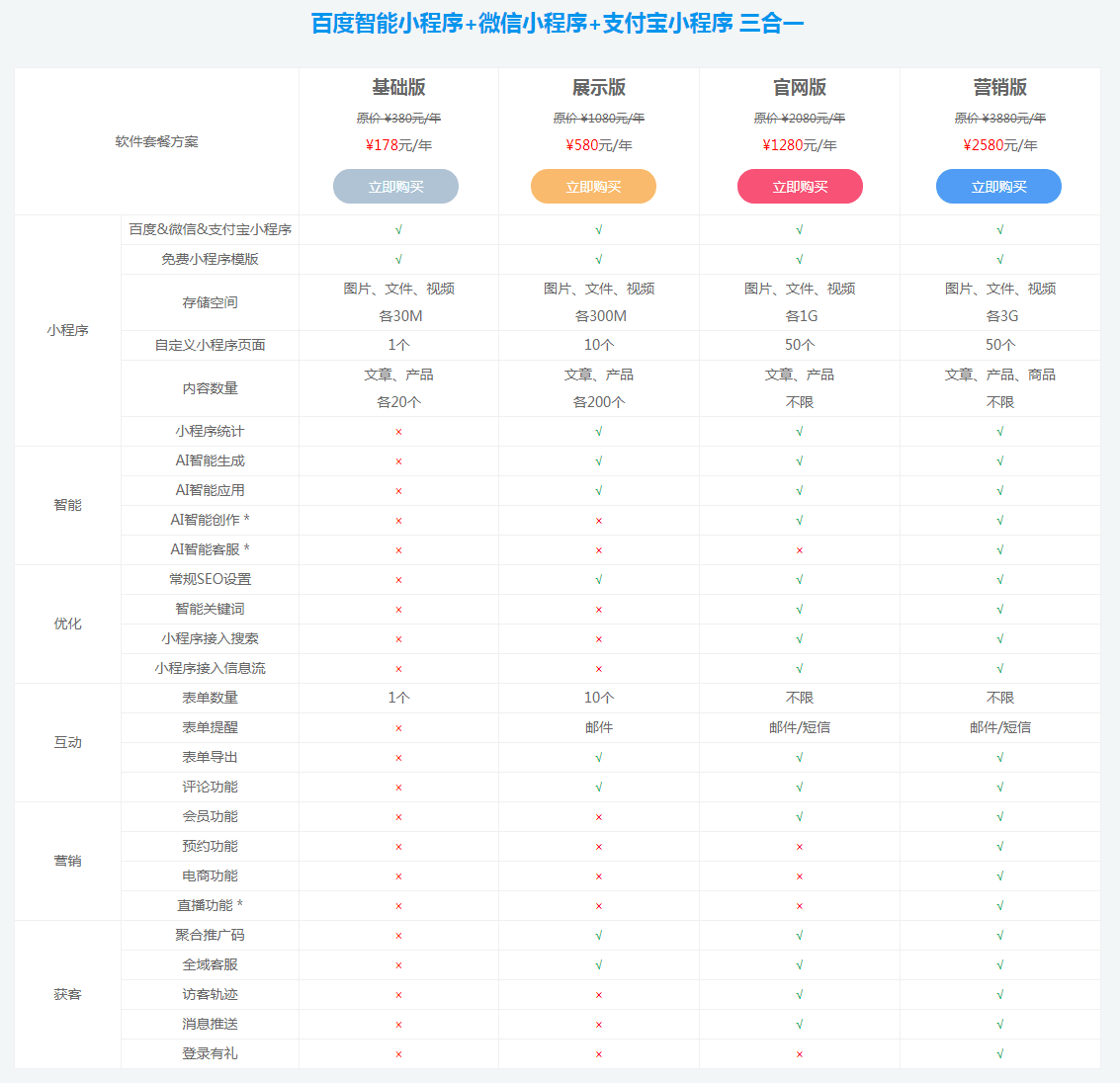Click the 直播功能 * row label
Screen dimensions: 1120x1083
click(210, 905)
